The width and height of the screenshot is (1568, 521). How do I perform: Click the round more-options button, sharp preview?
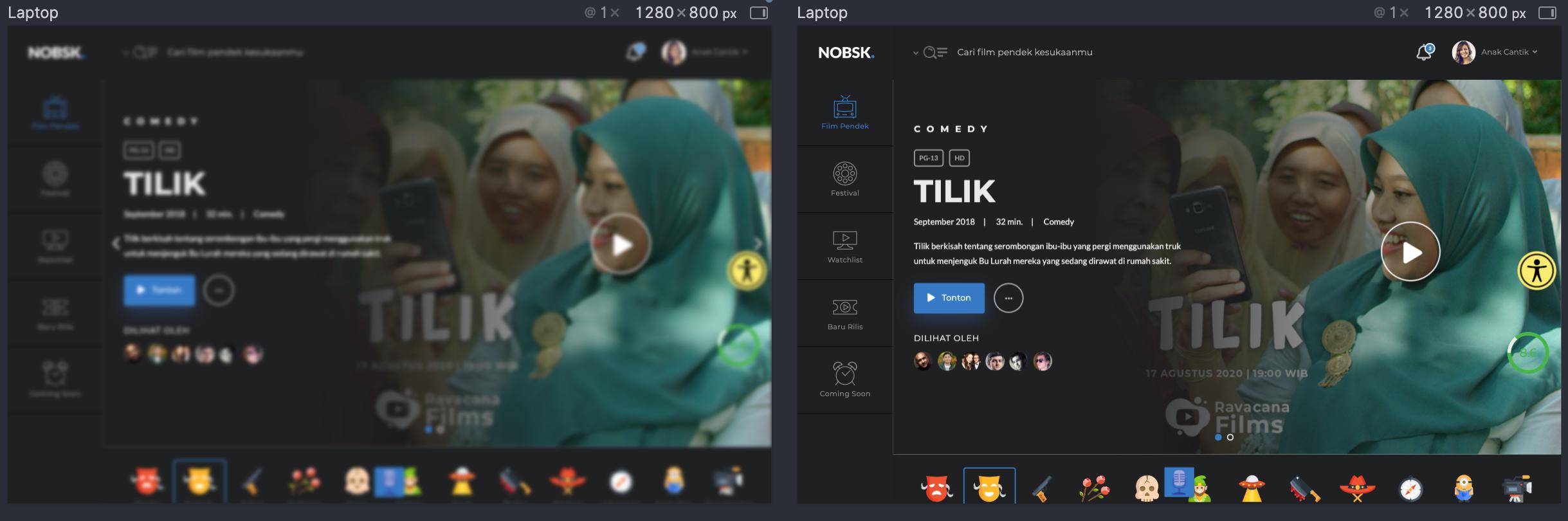[x=1008, y=298]
